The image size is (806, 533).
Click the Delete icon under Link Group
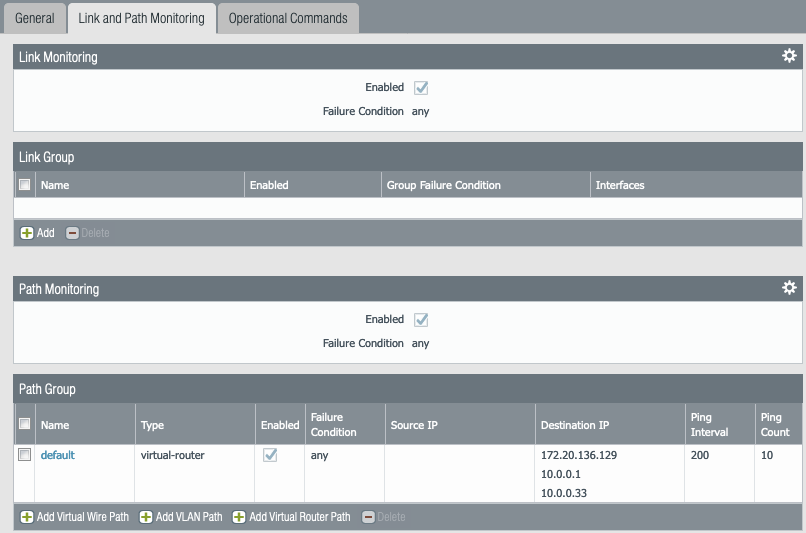[72, 233]
